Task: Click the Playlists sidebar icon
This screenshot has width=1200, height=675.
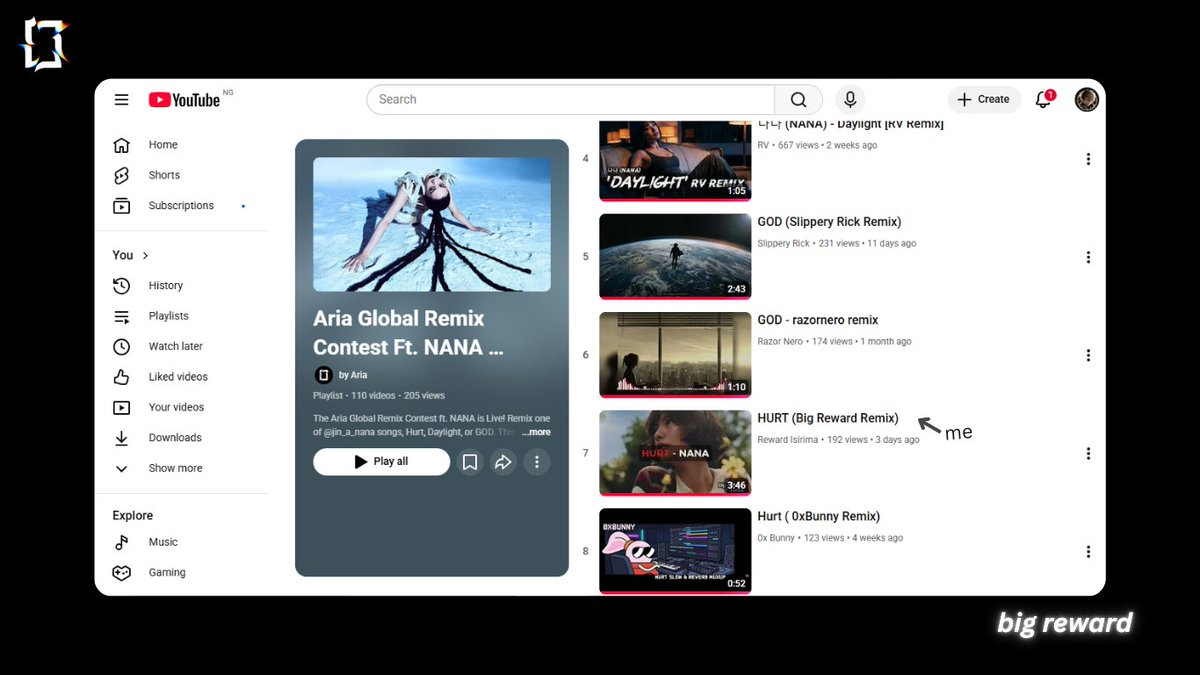Action: click(121, 316)
